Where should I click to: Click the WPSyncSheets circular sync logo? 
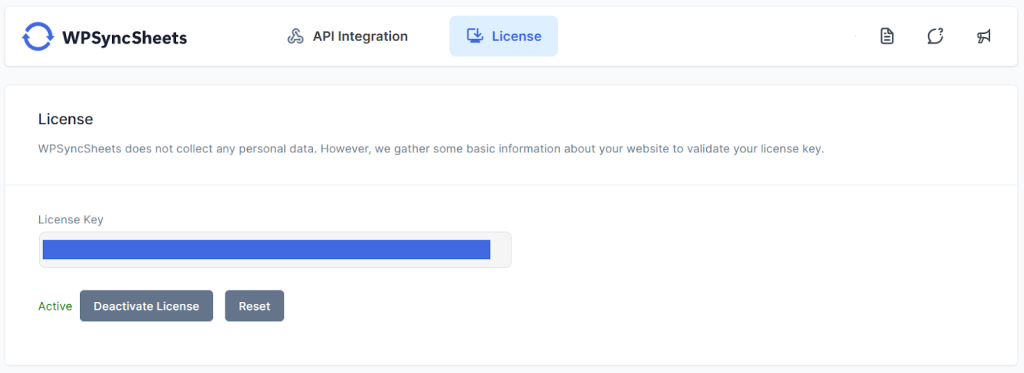37,37
